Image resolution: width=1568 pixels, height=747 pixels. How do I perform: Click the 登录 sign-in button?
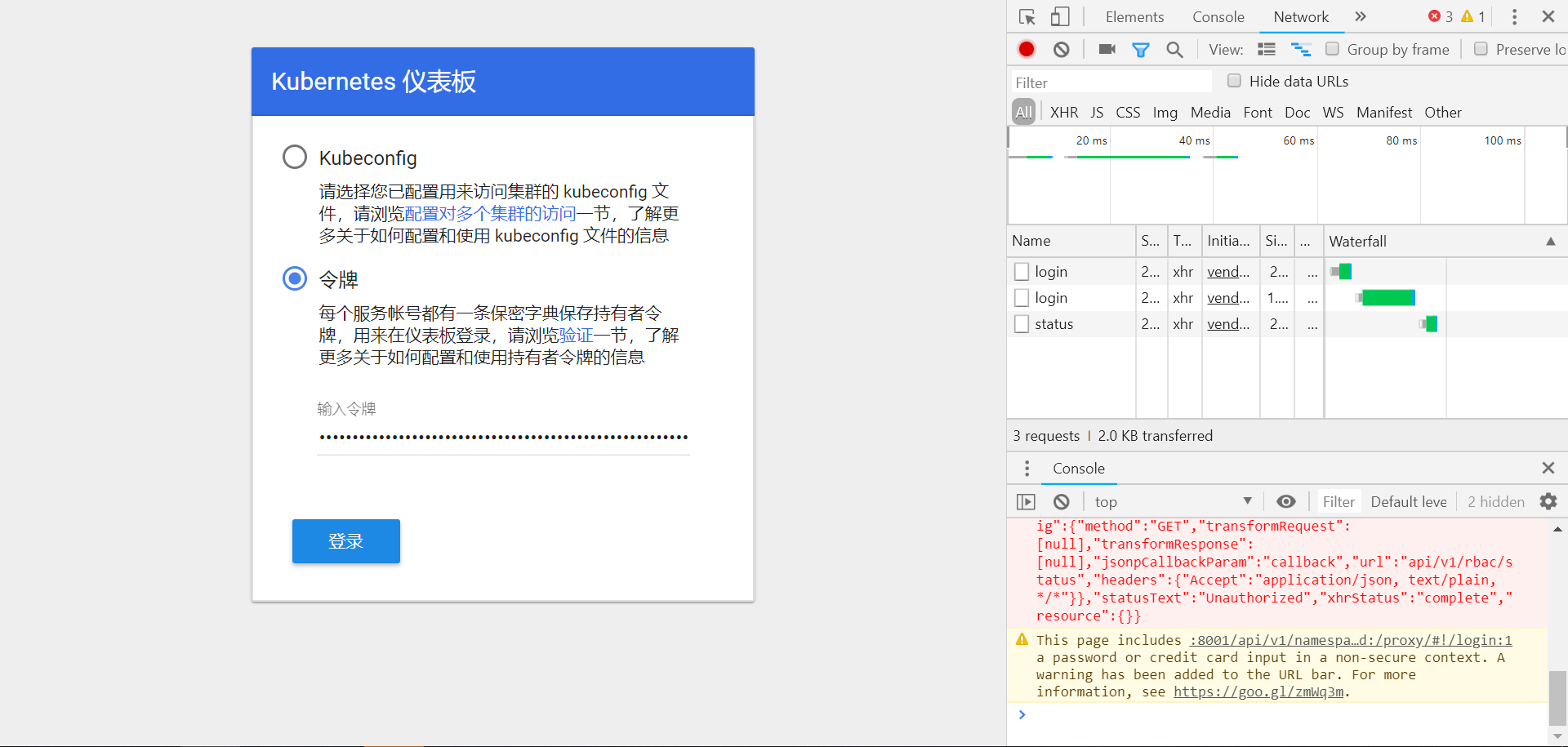pos(346,541)
